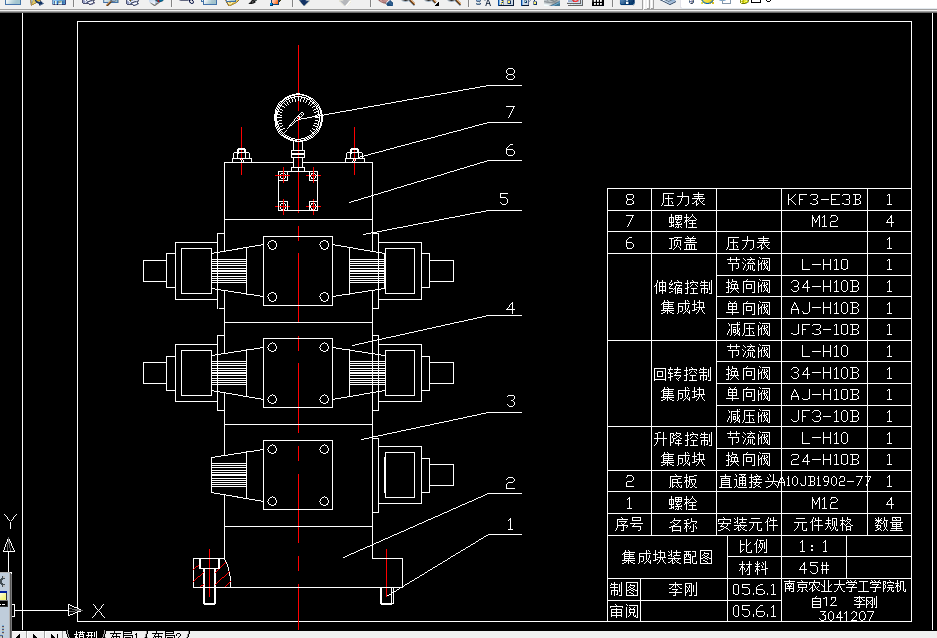Click the 数量 column header

tap(889, 524)
